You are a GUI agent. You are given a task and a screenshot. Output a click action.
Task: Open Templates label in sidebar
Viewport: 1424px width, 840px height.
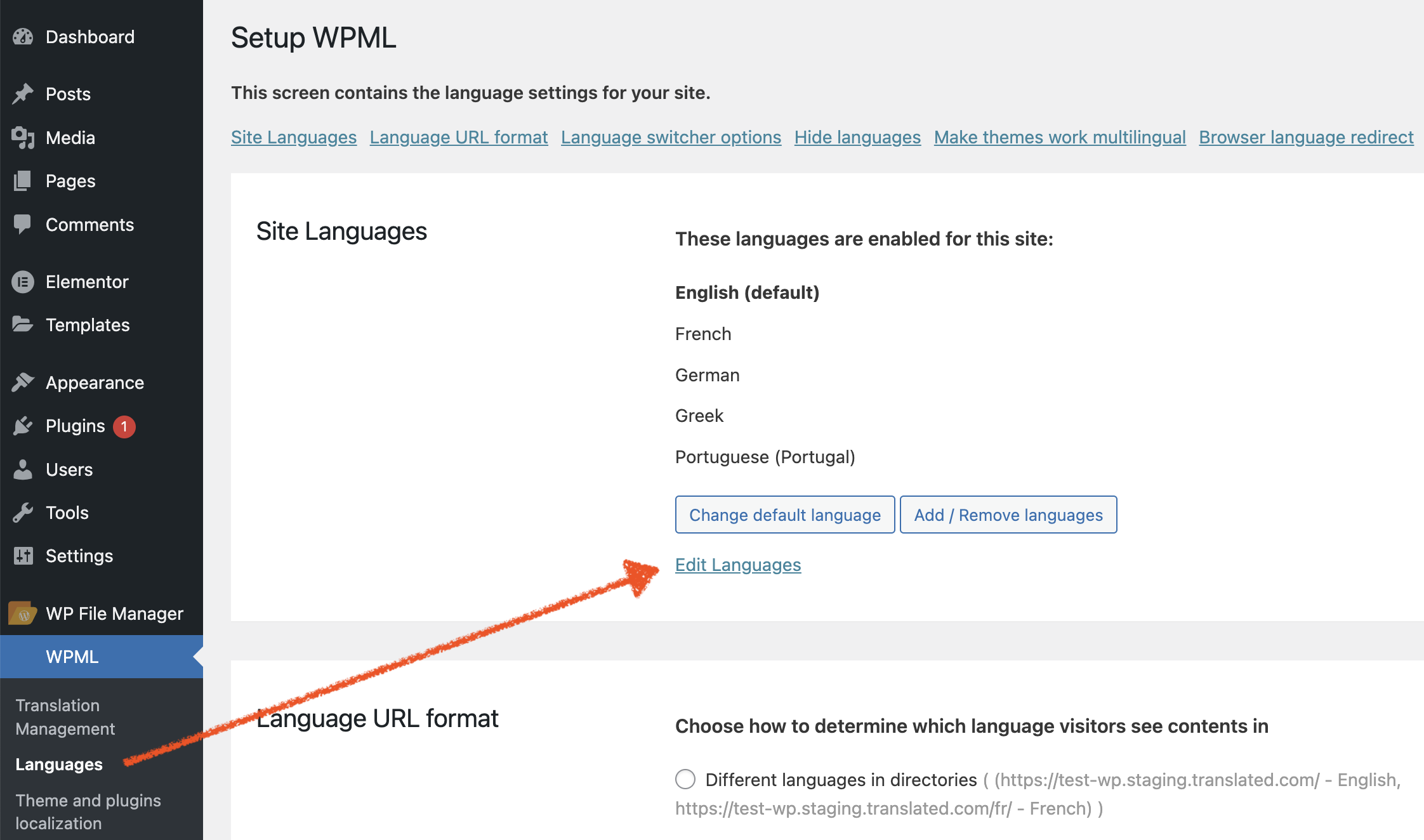[x=88, y=325]
